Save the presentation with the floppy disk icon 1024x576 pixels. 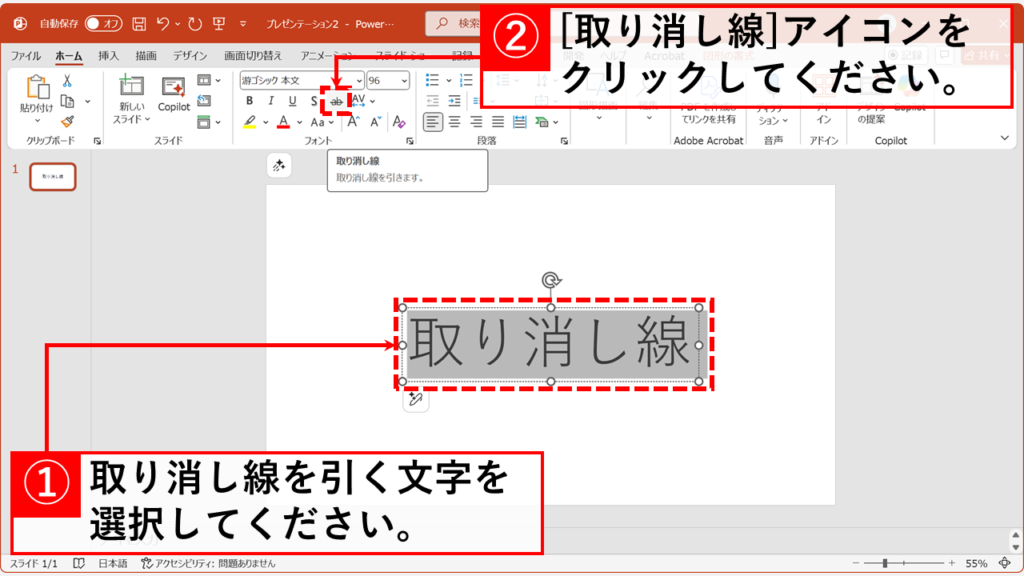(x=139, y=22)
